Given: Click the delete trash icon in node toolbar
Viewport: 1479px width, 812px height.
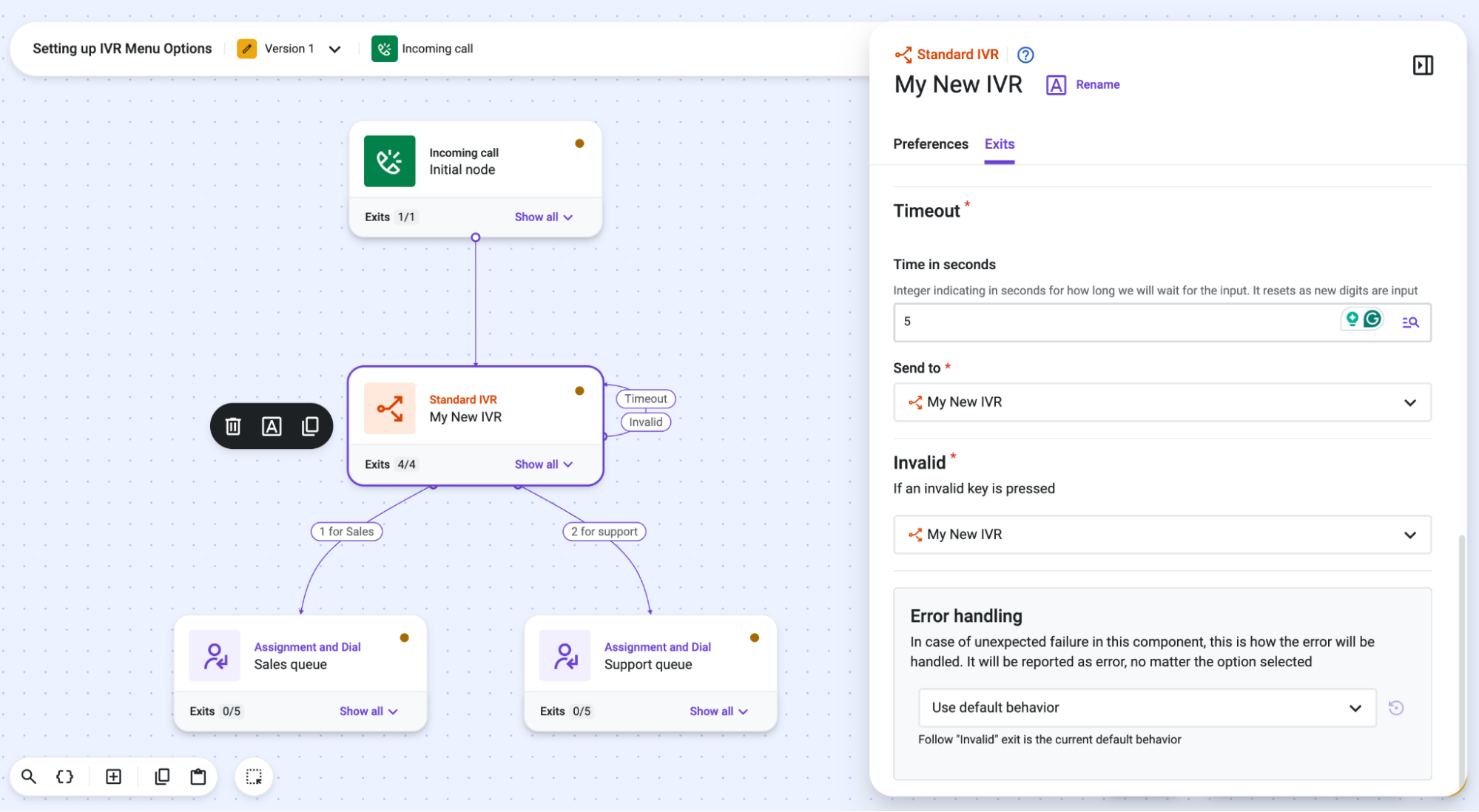Looking at the screenshot, I should tap(233, 426).
